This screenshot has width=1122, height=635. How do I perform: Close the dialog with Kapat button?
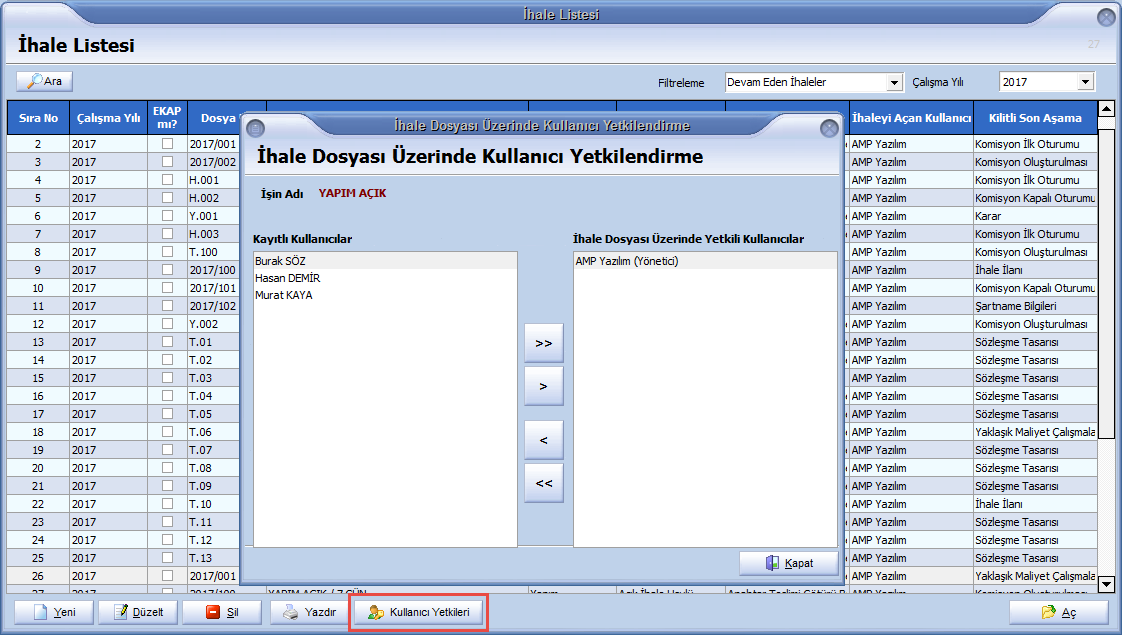788,563
